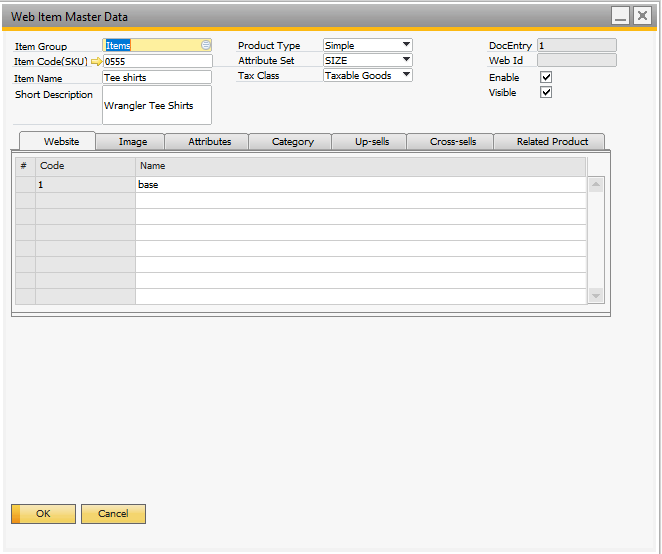
Task: Close the Web Item Master Data window
Action: pos(641,16)
